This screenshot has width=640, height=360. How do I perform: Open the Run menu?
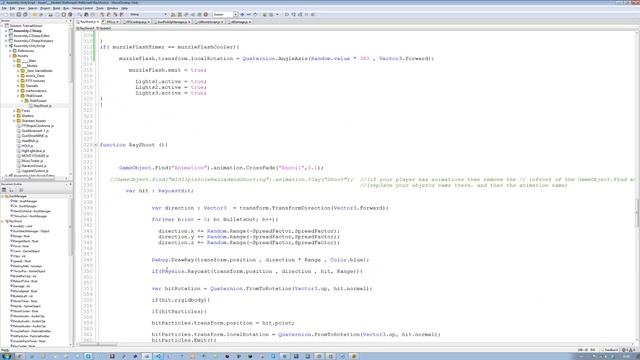[66, 8]
